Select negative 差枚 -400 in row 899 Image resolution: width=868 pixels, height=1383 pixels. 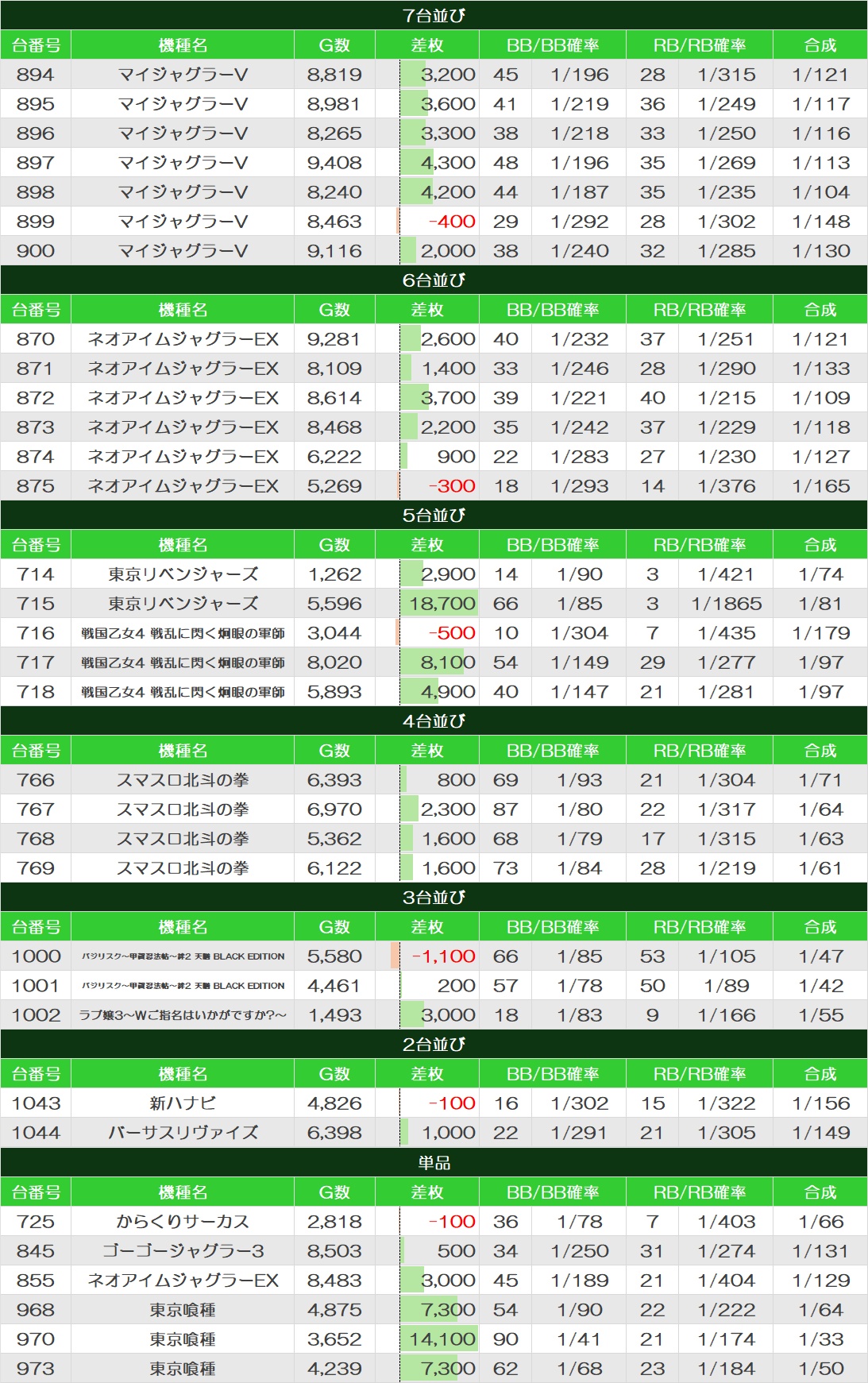point(452,222)
